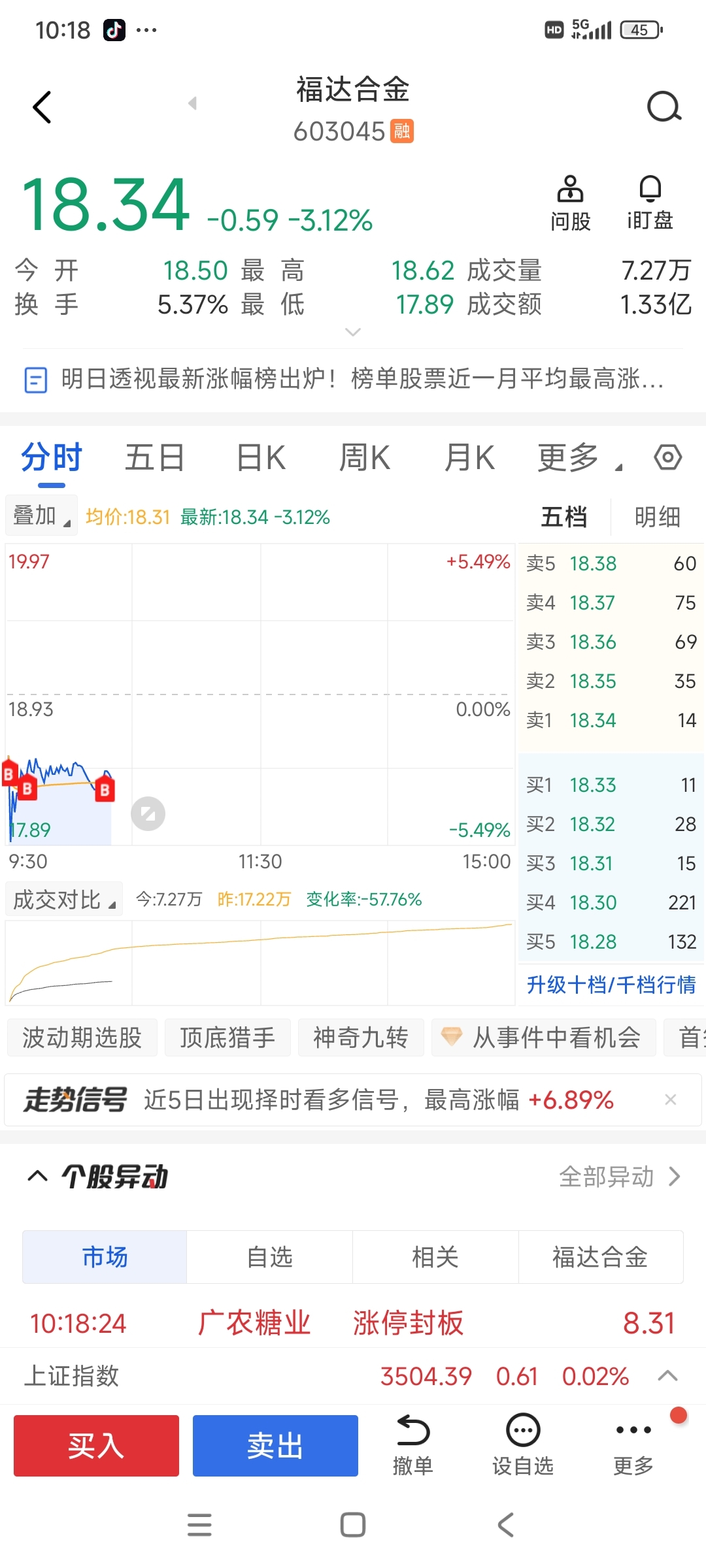The height and width of the screenshot is (1568, 706).
Task: Tap the Android recent apps menu button
Action: click(199, 1525)
